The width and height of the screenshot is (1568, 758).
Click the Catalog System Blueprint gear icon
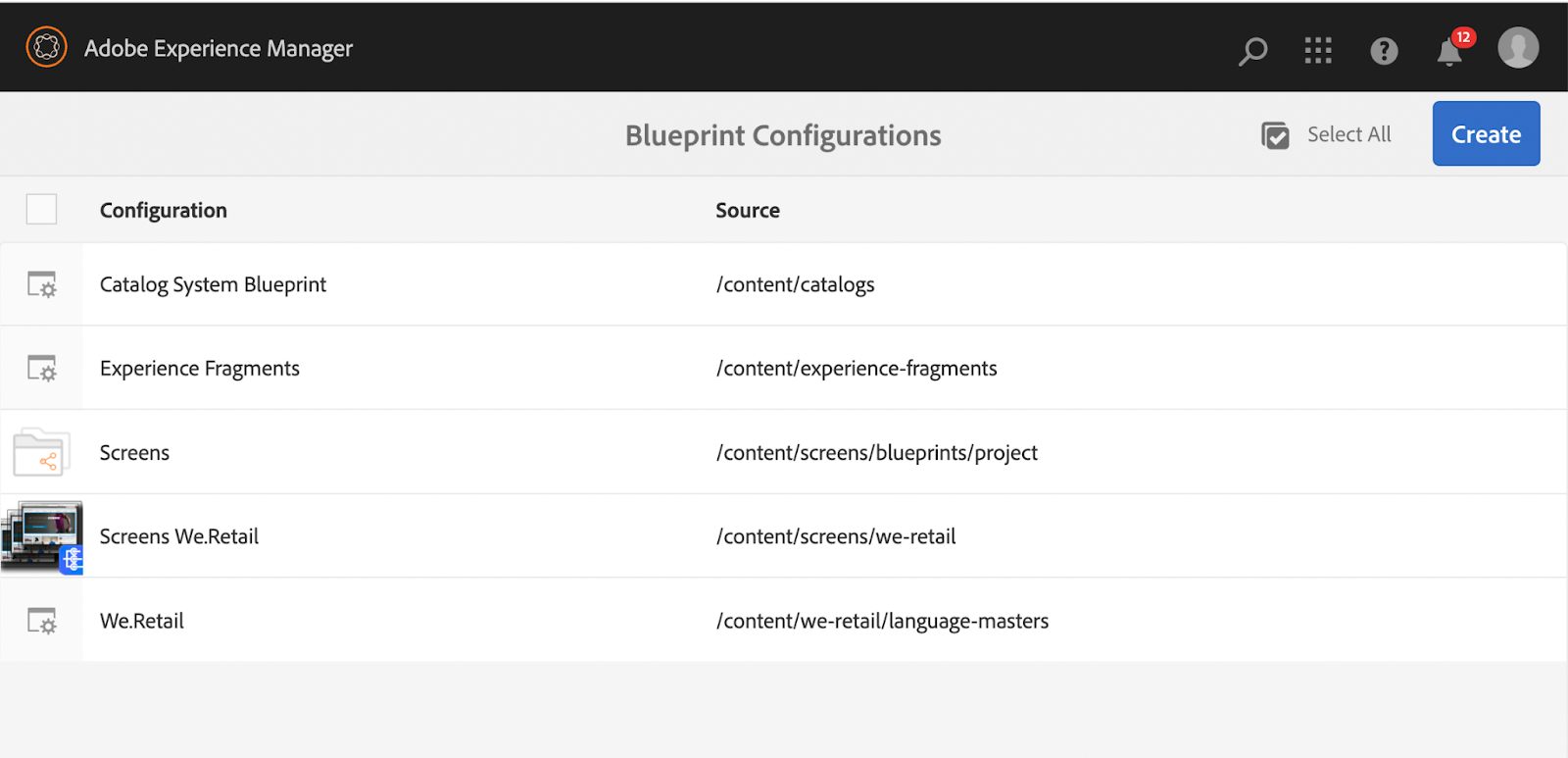click(41, 284)
